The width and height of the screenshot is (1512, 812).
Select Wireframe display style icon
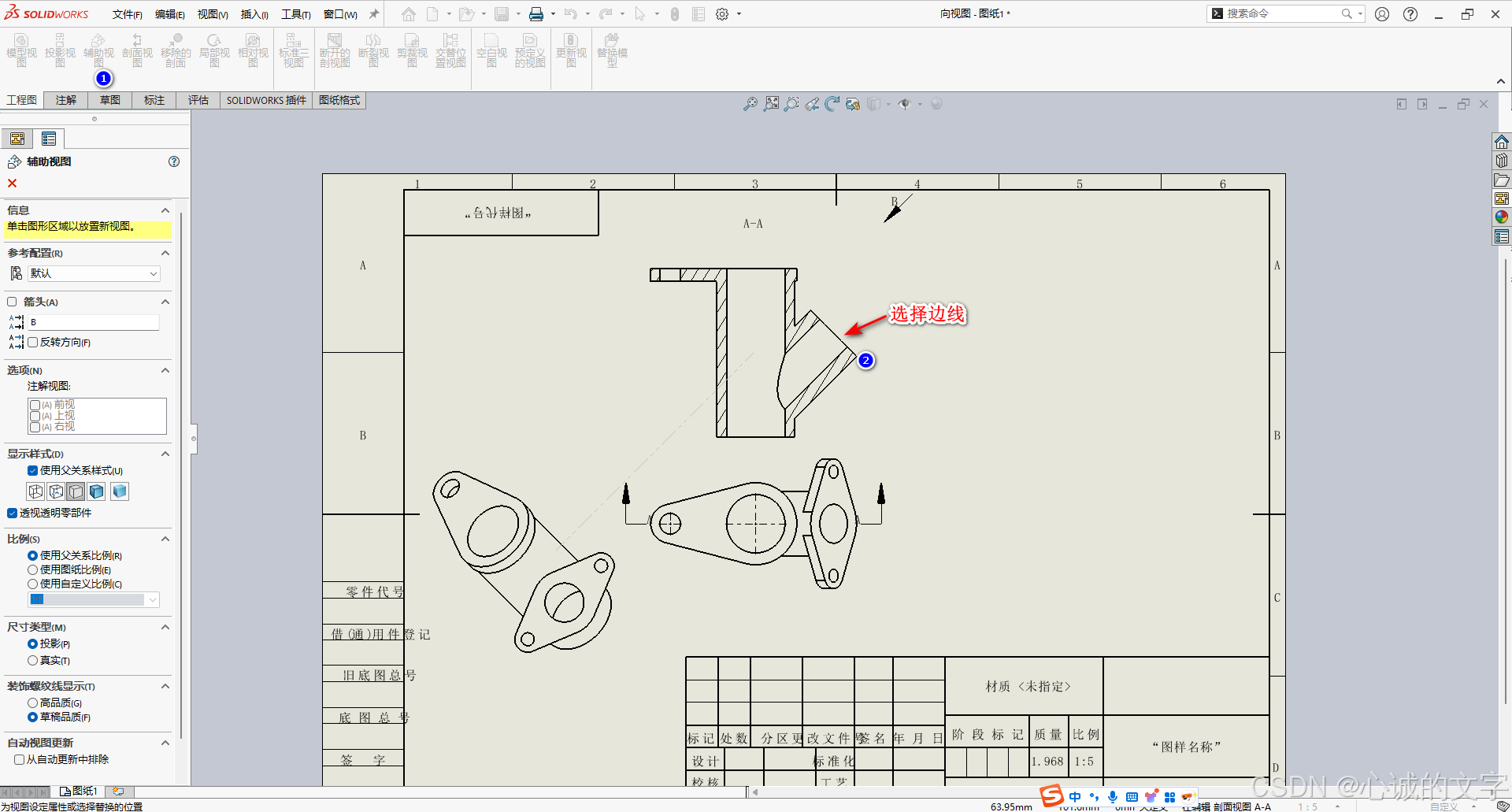[35, 491]
